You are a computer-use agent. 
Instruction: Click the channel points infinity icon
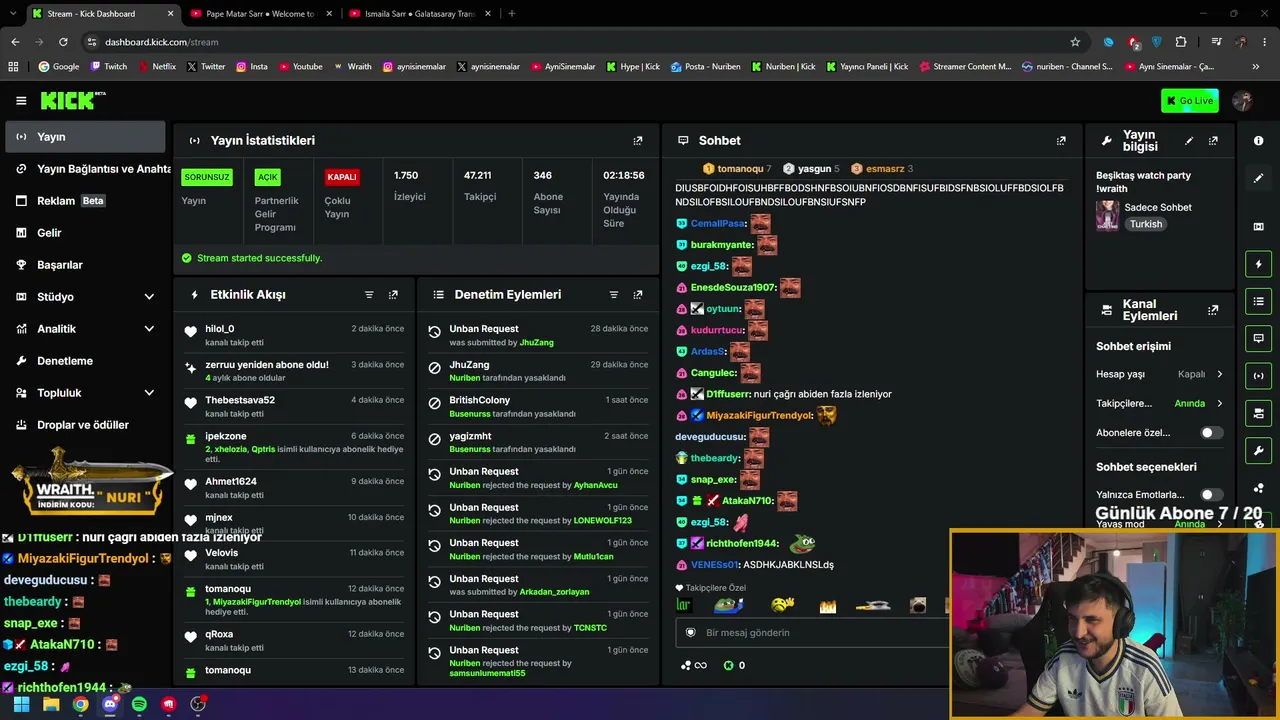pos(693,665)
